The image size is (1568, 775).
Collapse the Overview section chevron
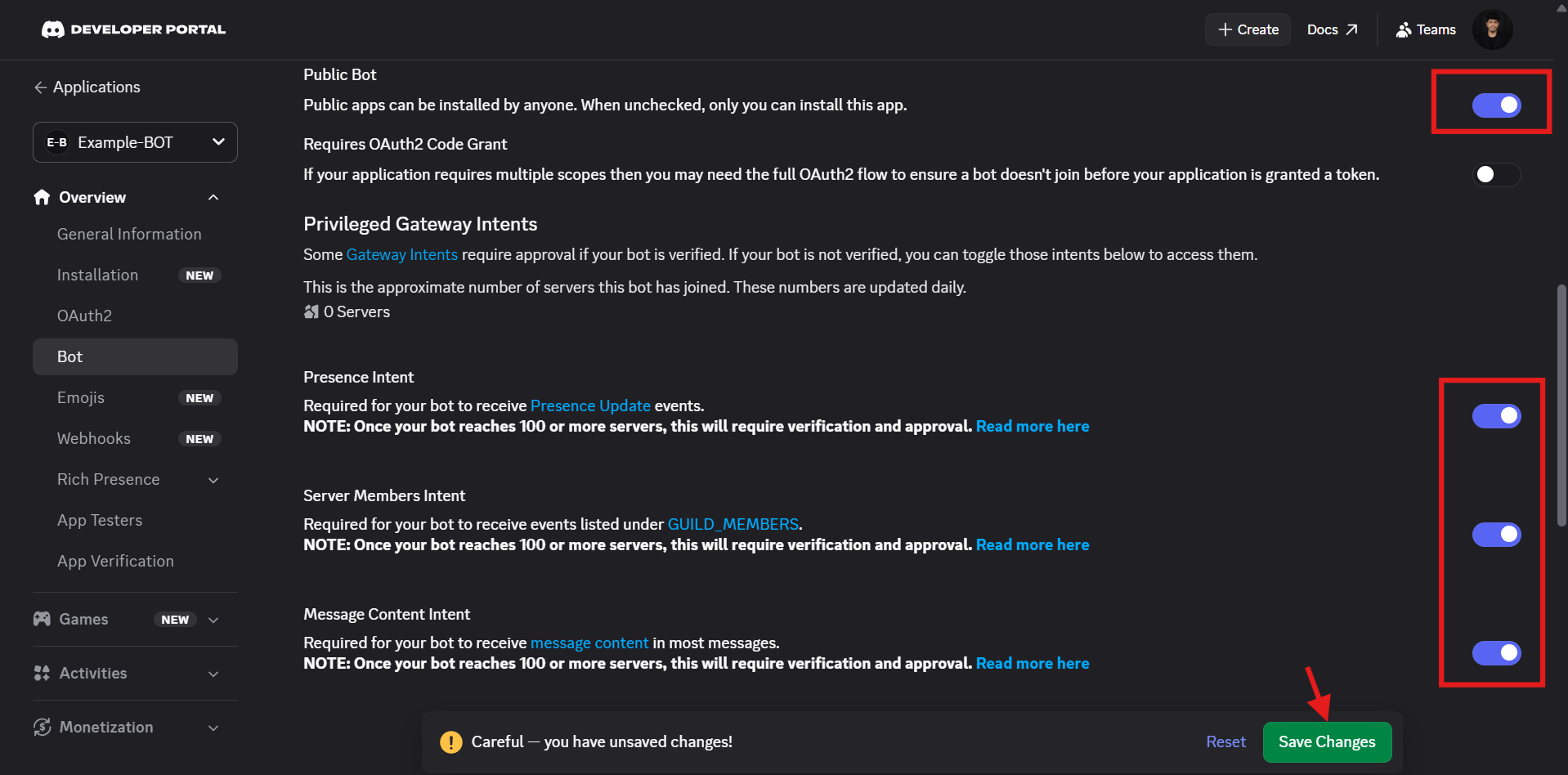point(213,197)
